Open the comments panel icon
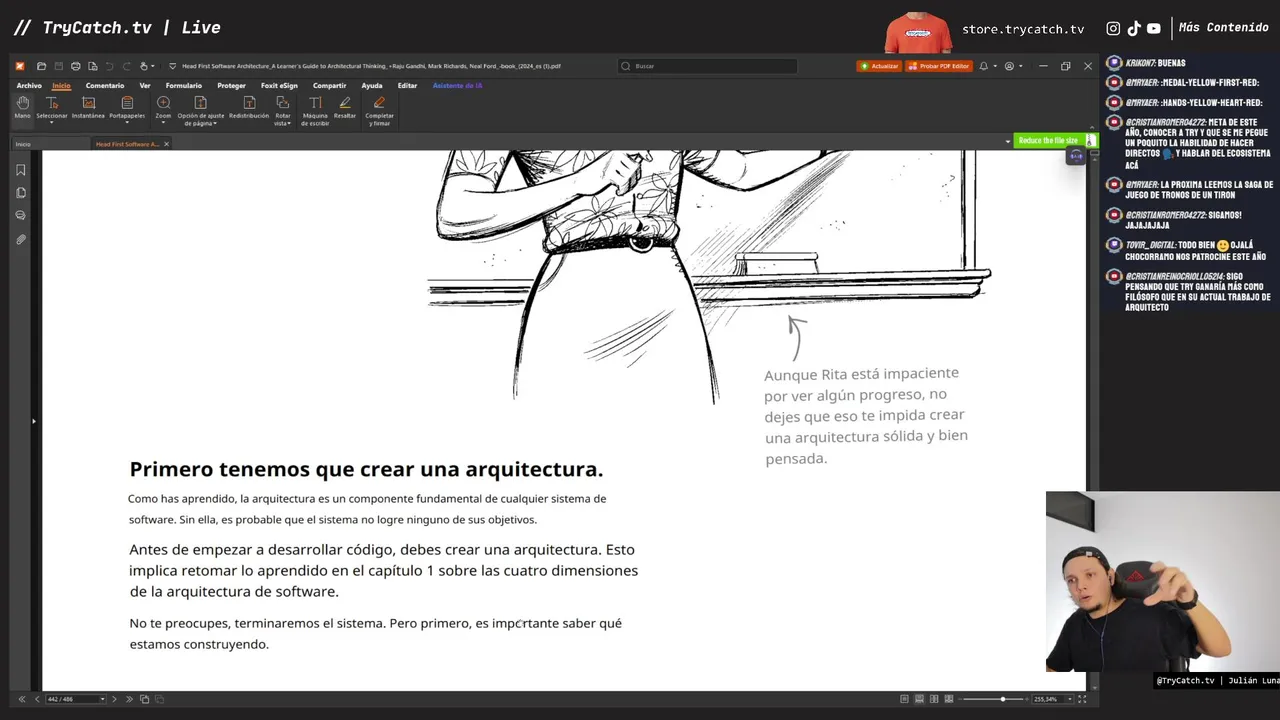1280x720 pixels. (20, 216)
